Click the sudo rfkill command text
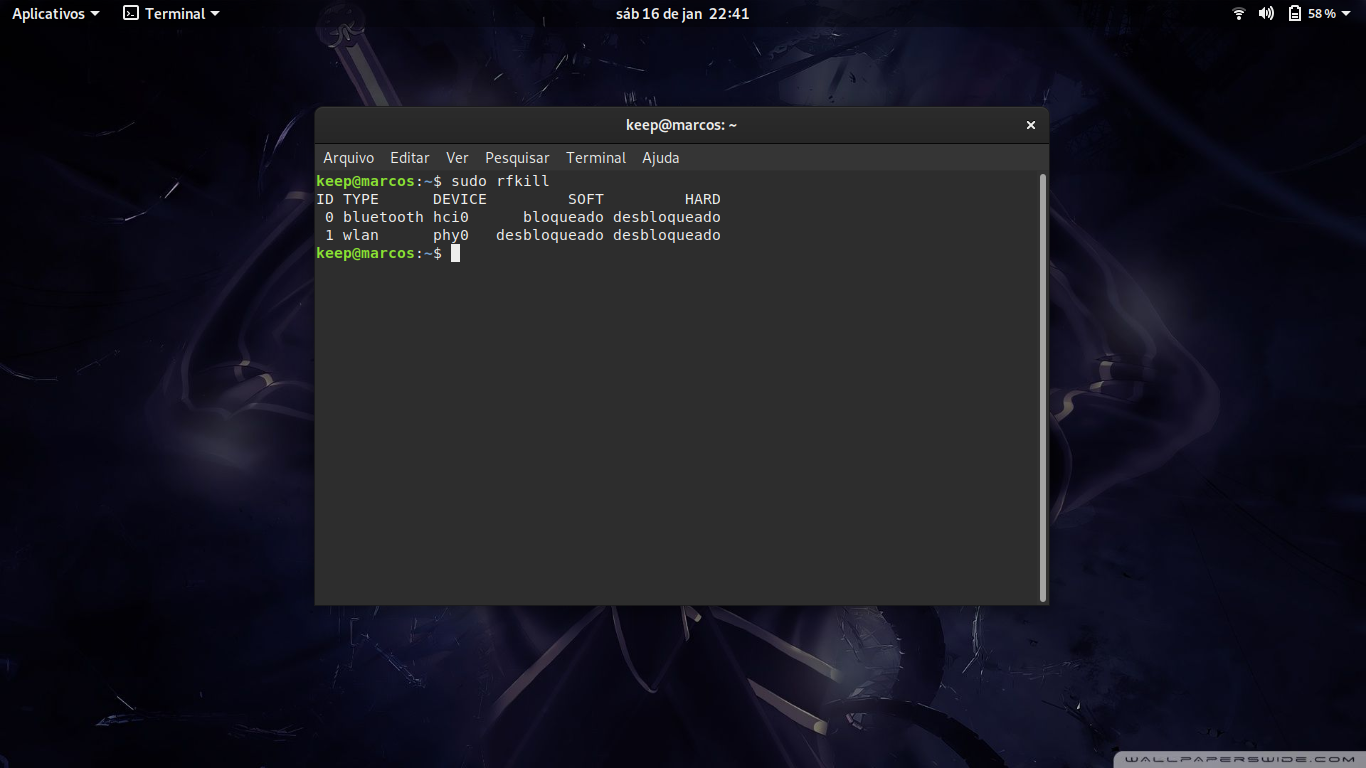The width and height of the screenshot is (1366, 768). pos(500,181)
